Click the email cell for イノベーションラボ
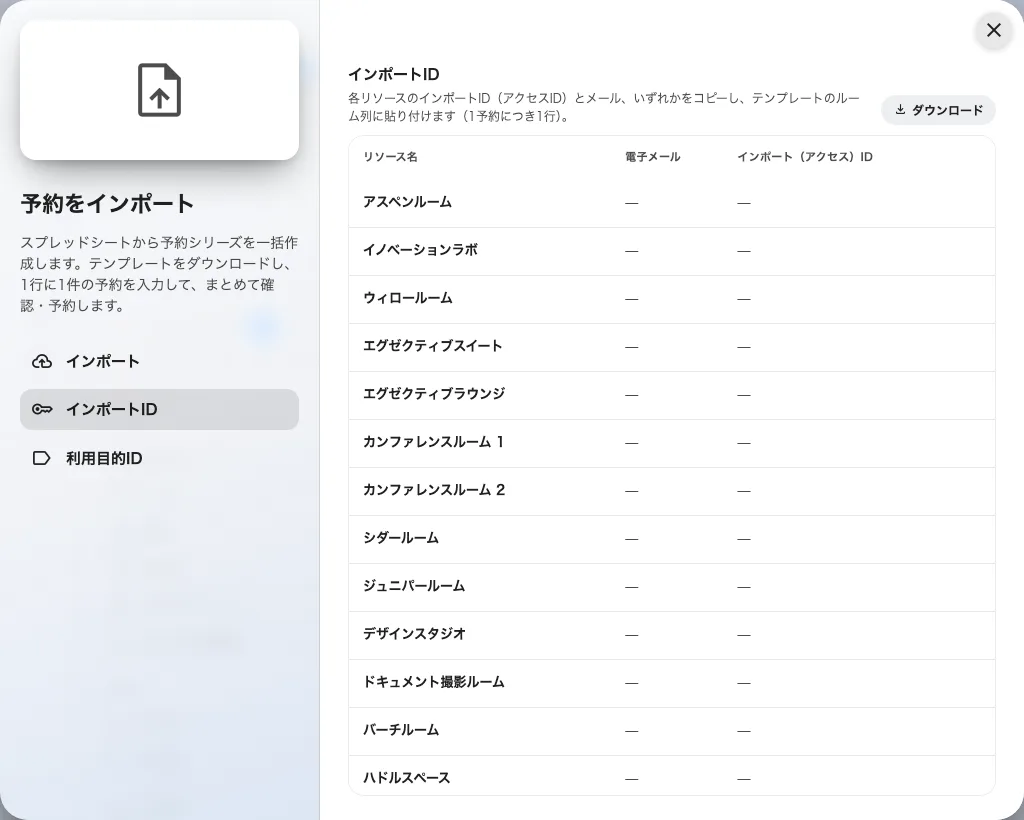 click(631, 251)
